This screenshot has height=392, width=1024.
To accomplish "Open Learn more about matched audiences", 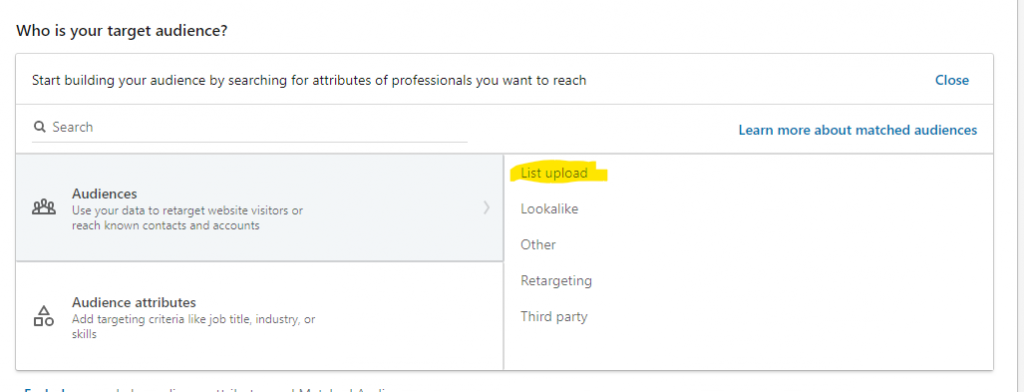I will (x=857, y=130).
